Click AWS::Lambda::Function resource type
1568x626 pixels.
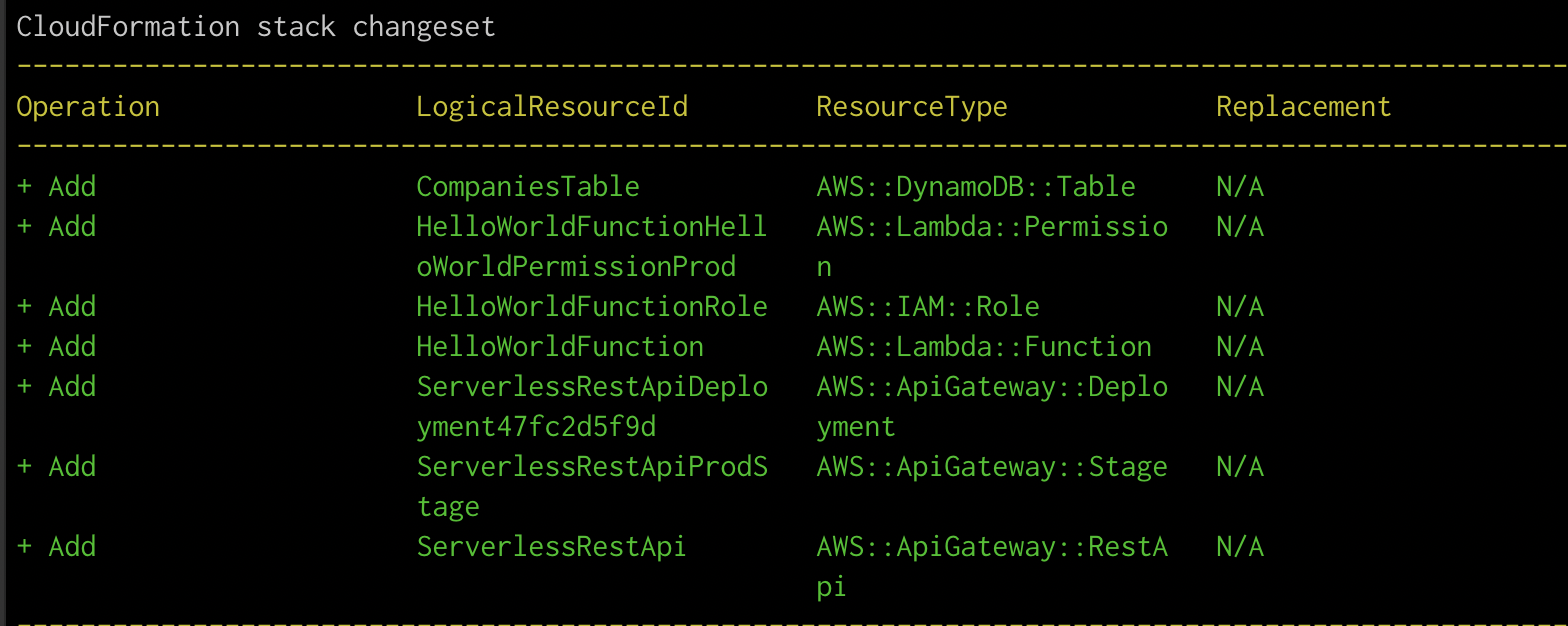tap(984, 347)
